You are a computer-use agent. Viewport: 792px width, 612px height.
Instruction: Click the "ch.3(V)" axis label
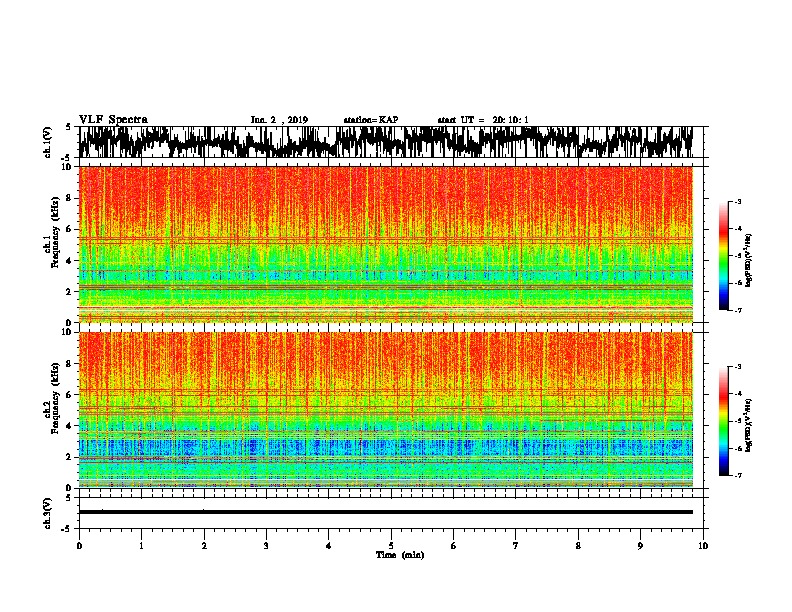(47, 513)
